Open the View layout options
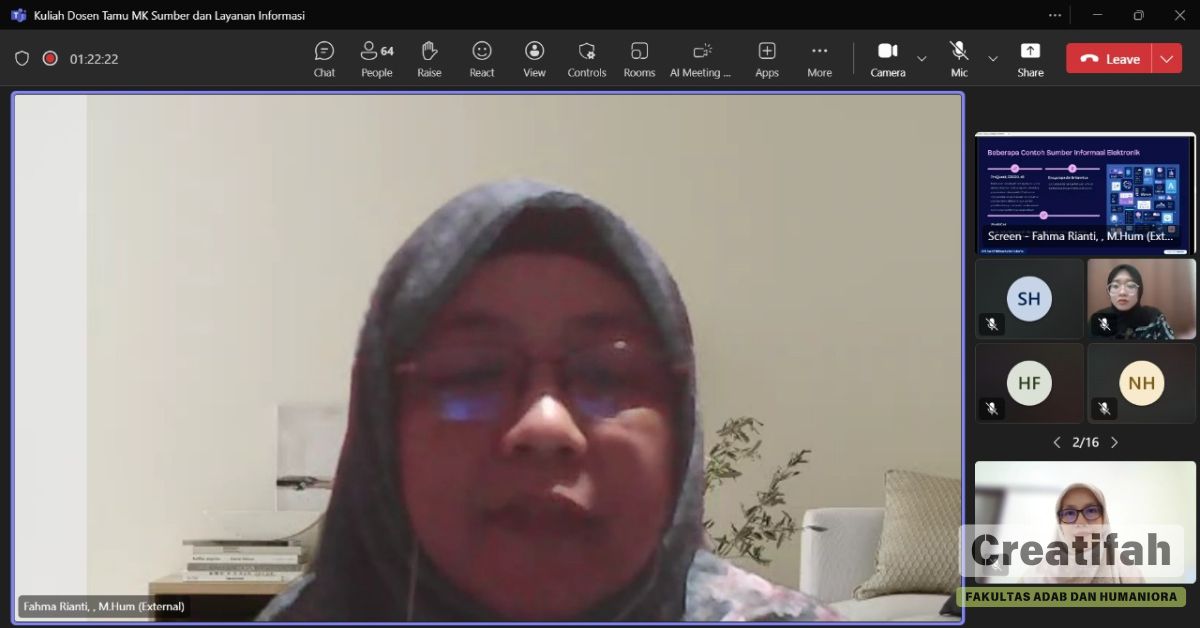Image resolution: width=1200 pixels, height=628 pixels. pyautogui.click(x=534, y=59)
